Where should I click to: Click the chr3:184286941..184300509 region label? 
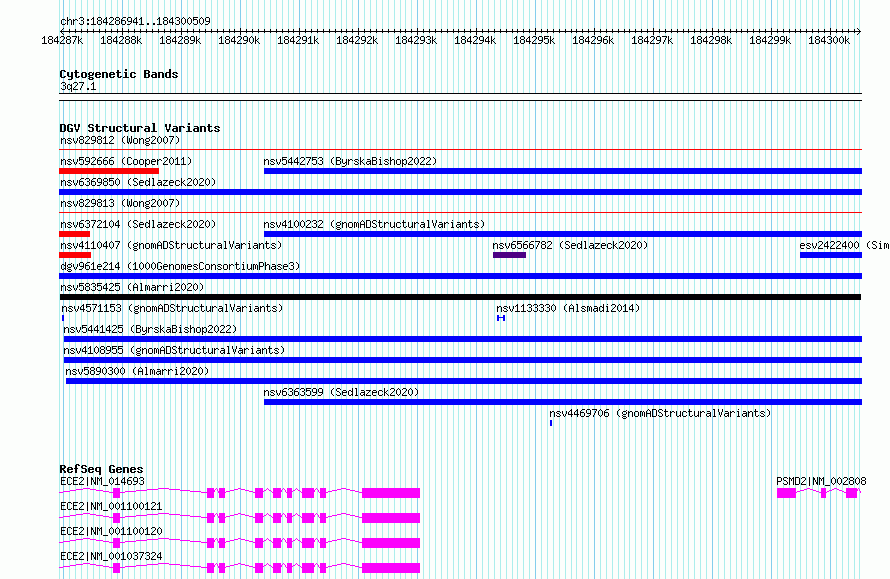(135, 21)
